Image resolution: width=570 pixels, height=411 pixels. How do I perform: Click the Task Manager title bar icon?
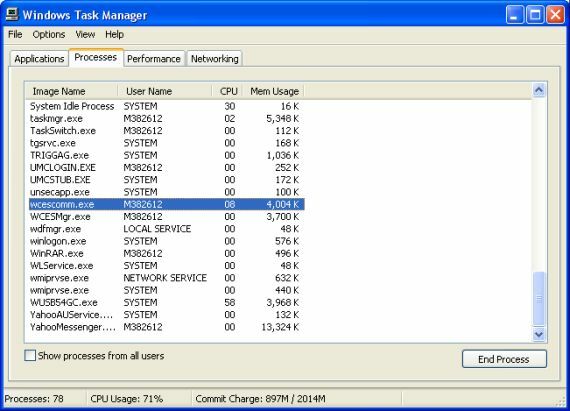coord(12,14)
